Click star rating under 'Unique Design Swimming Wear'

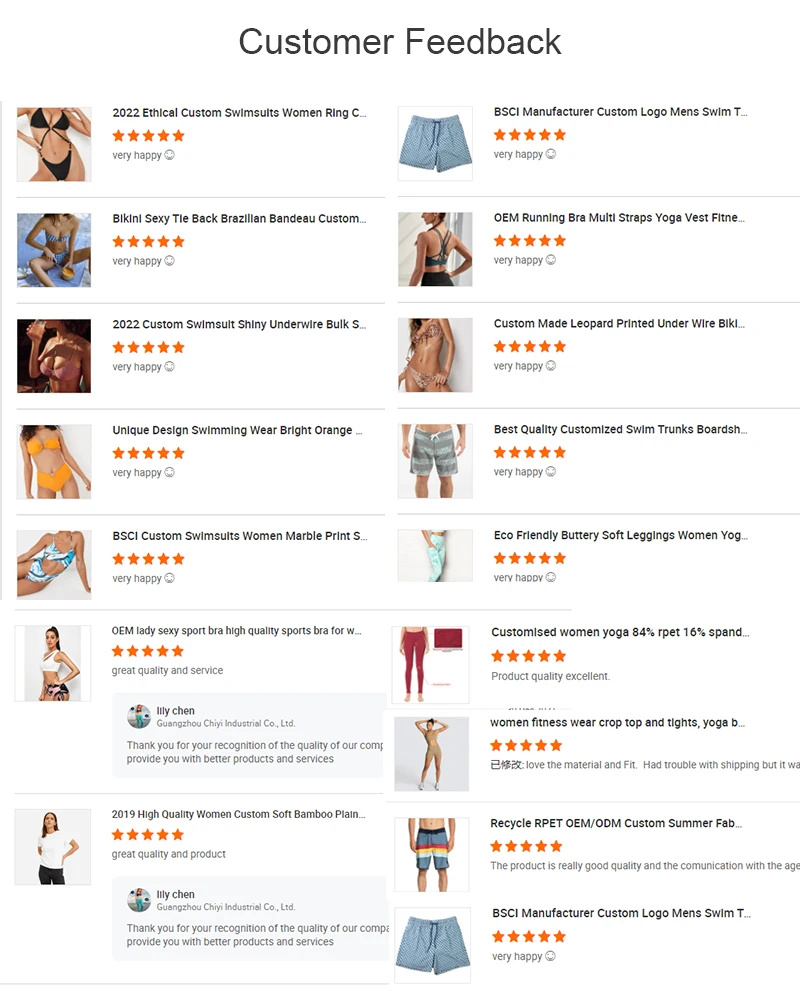[148, 454]
